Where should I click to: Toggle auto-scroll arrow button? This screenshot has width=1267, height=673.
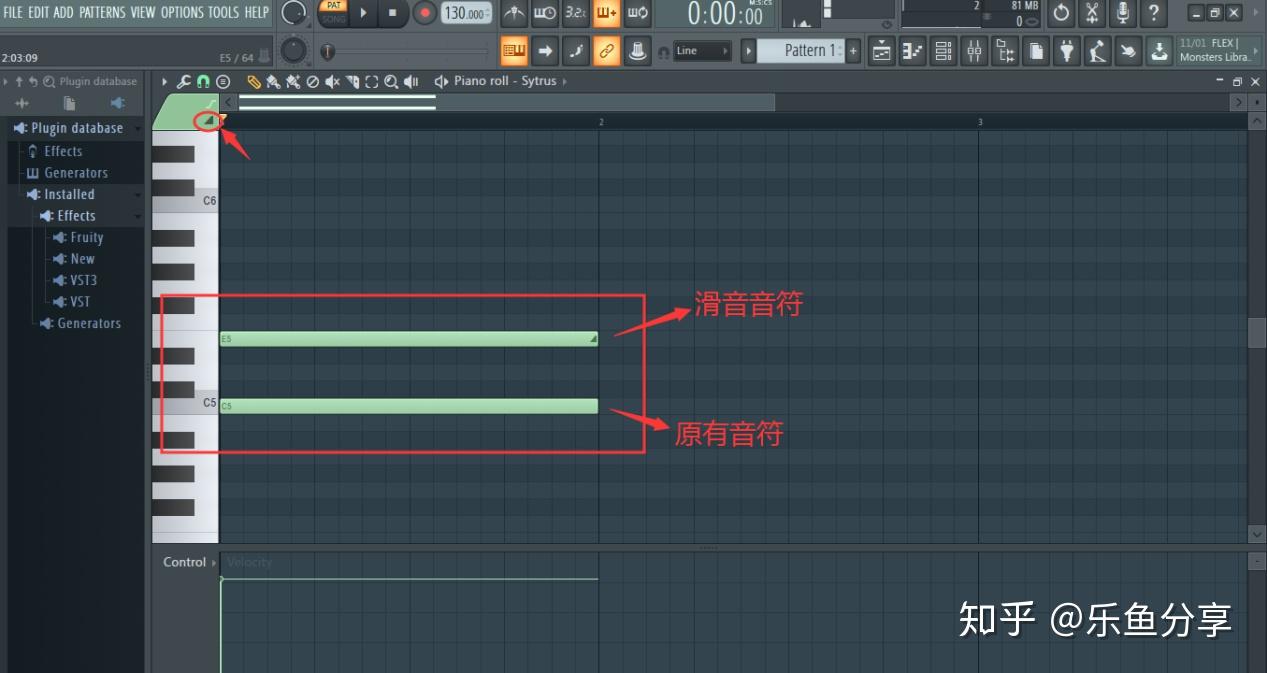tap(545, 50)
